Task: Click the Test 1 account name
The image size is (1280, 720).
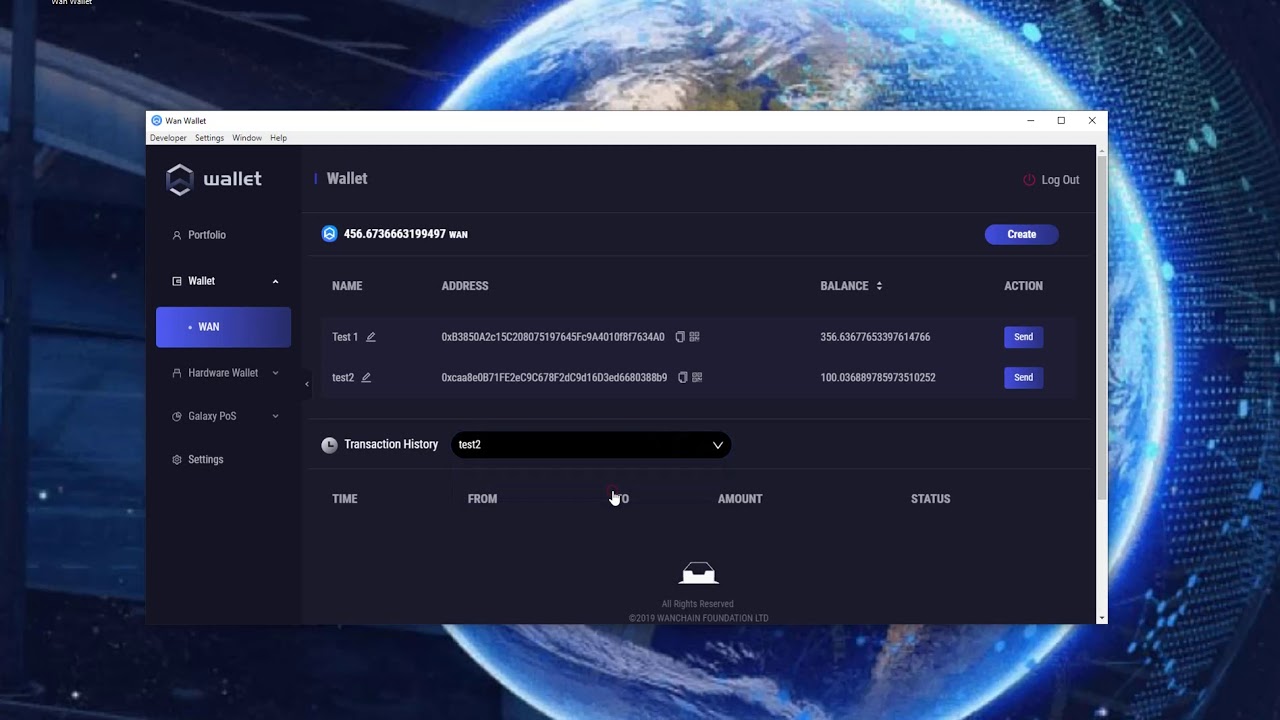Action: click(x=345, y=337)
